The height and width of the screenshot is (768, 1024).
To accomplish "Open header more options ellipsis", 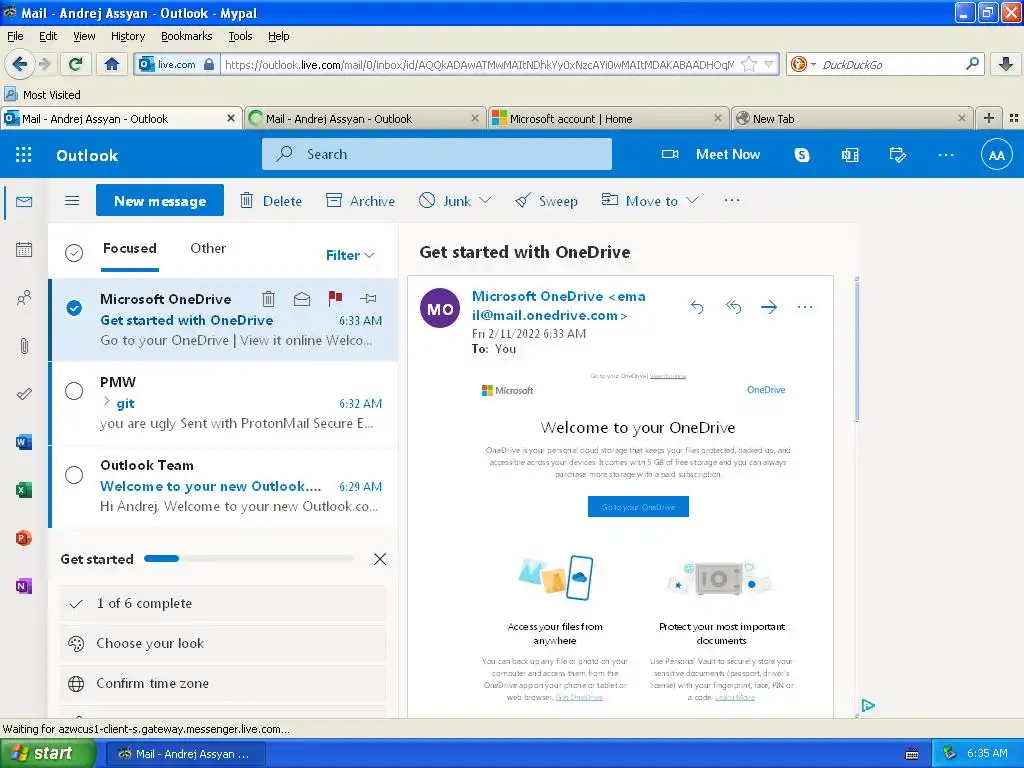I will (x=946, y=155).
